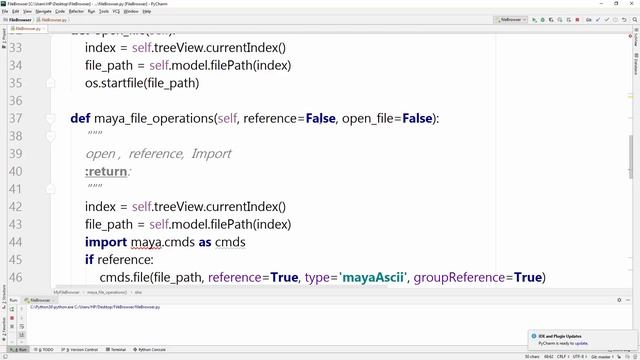640x360 pixels.
Task: Click line number 37 in the gutter
Action: 16,118
